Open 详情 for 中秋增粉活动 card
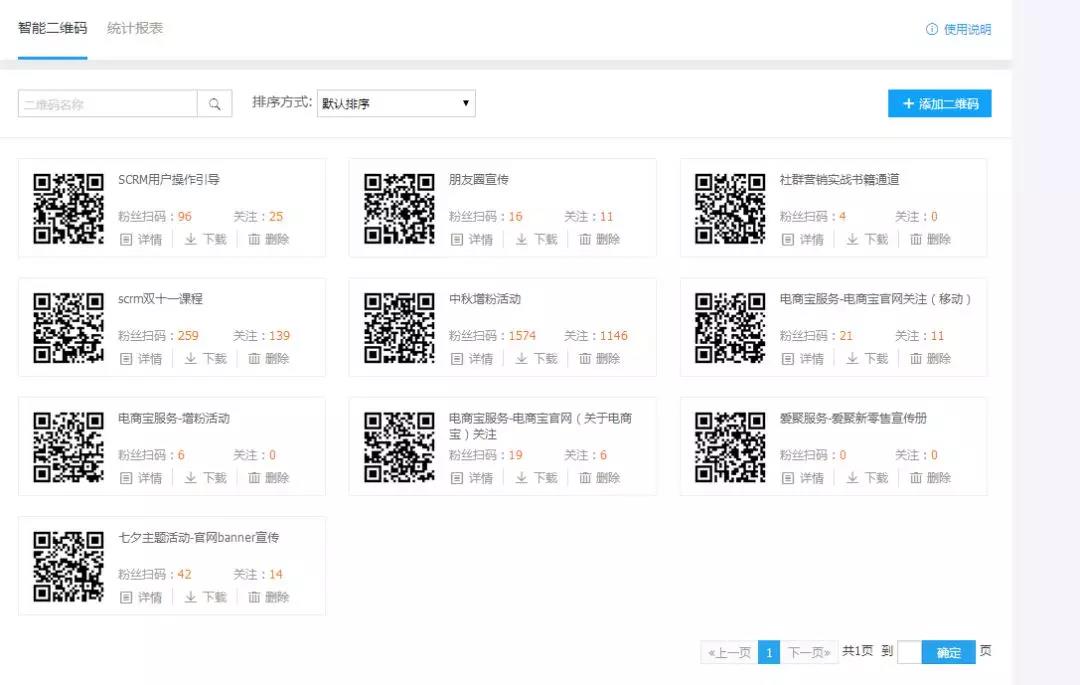Screen dimensions: 1080x685 point(472,358)
